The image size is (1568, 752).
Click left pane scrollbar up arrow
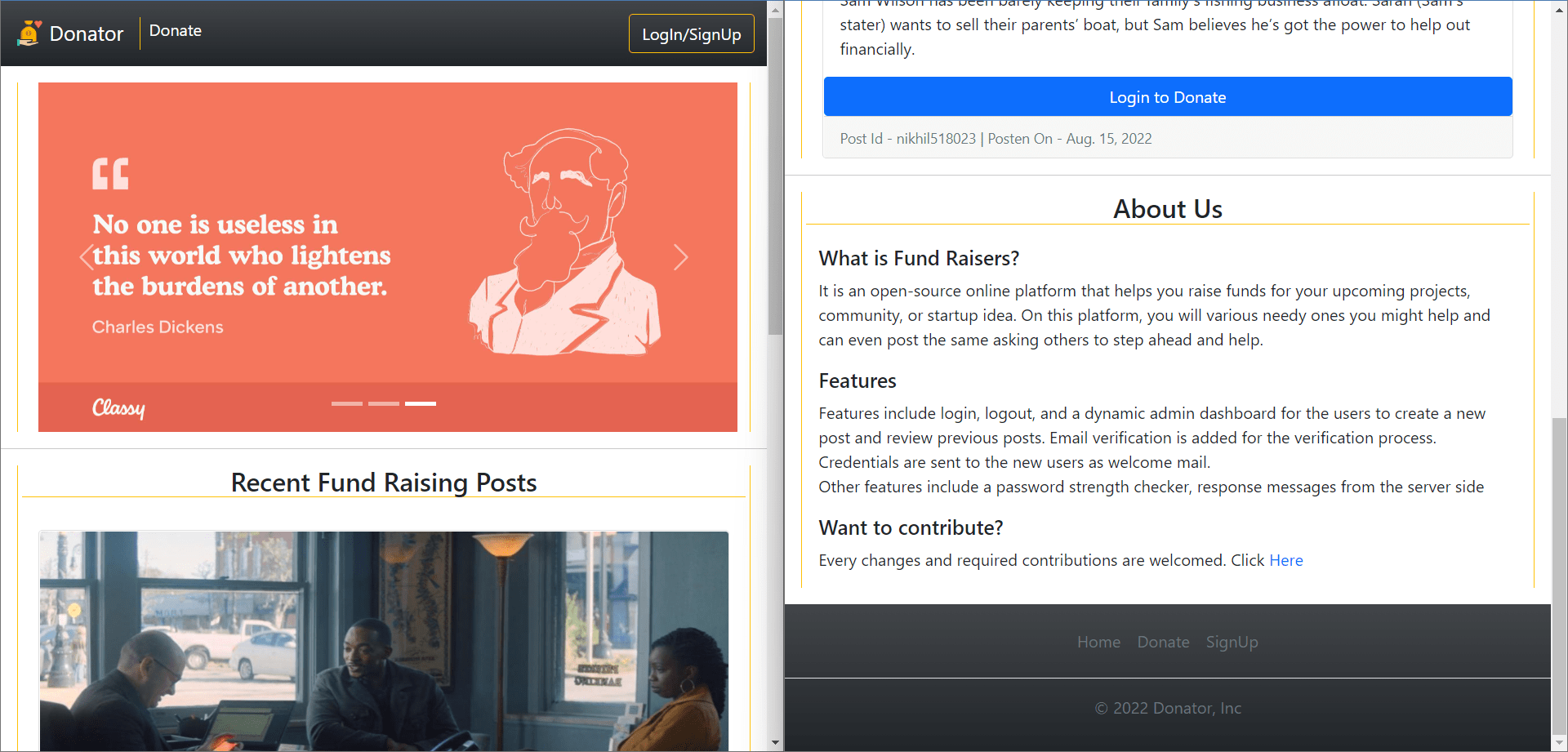pyautogui.click(x=775, y=9)
